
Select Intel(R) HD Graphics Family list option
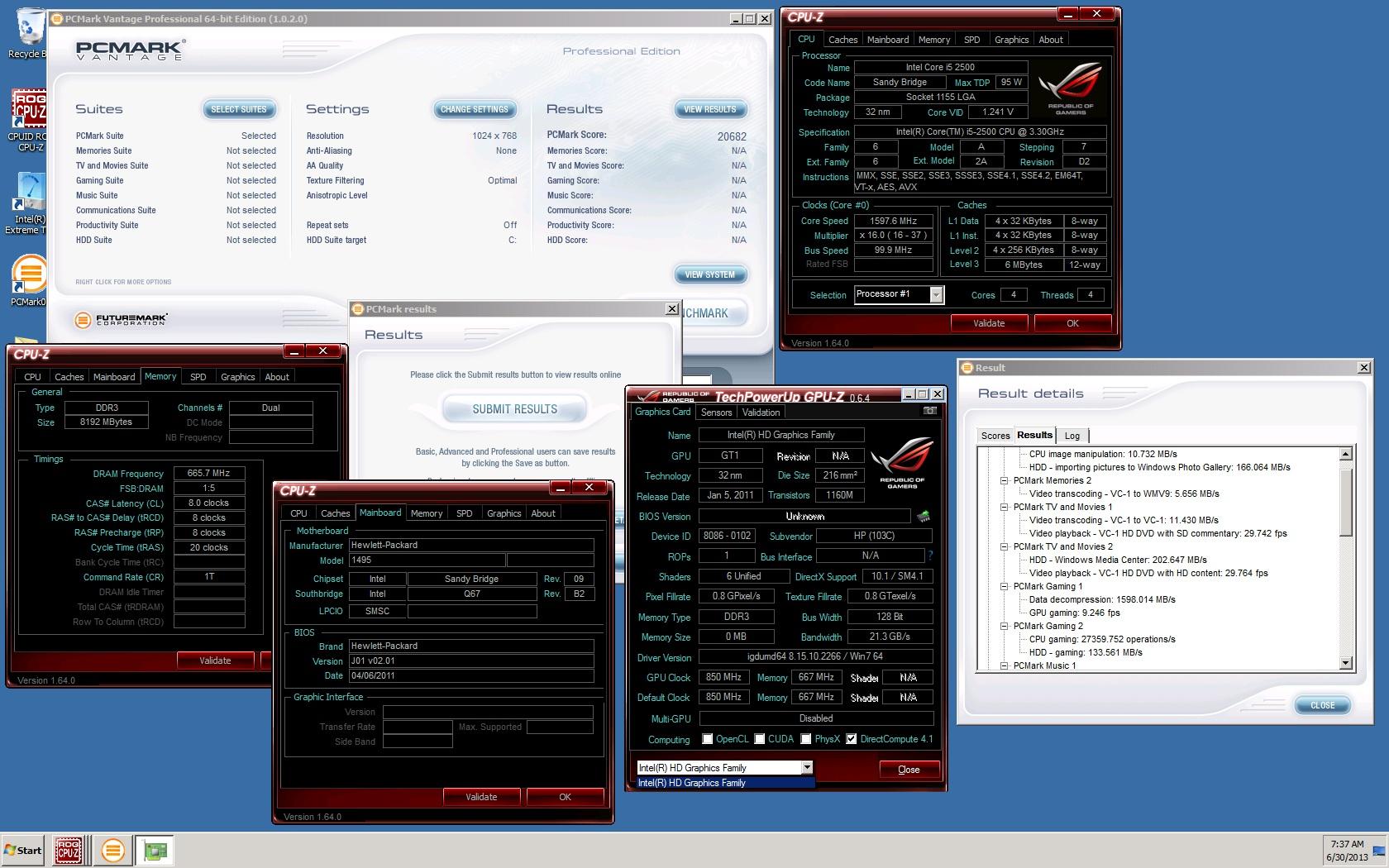tap(725, 783)
